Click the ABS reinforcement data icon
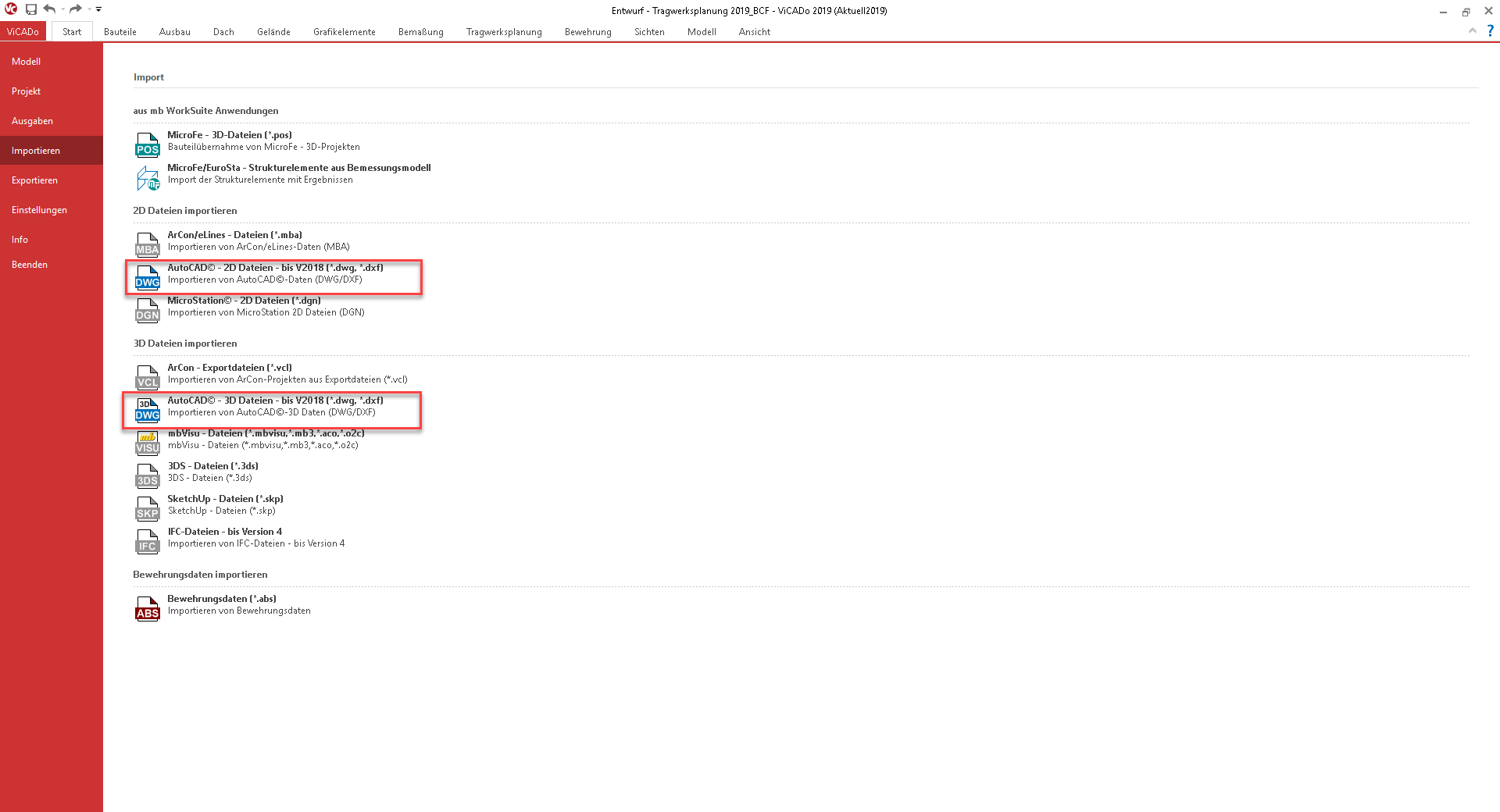The image size is (1500, 812). [148, 609]
